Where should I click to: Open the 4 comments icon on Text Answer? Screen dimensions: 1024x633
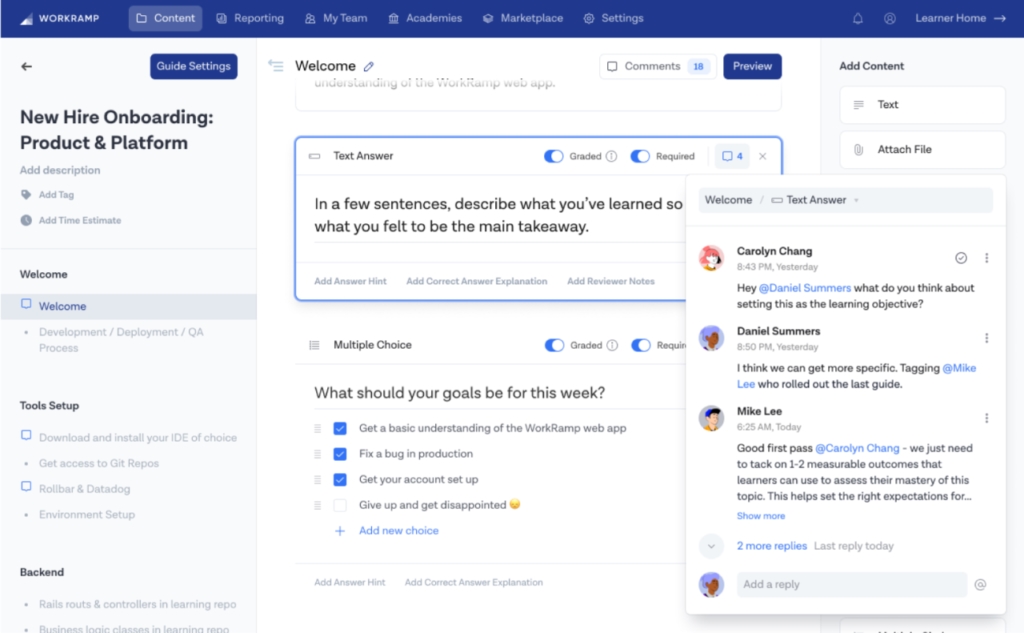(732, 156)
